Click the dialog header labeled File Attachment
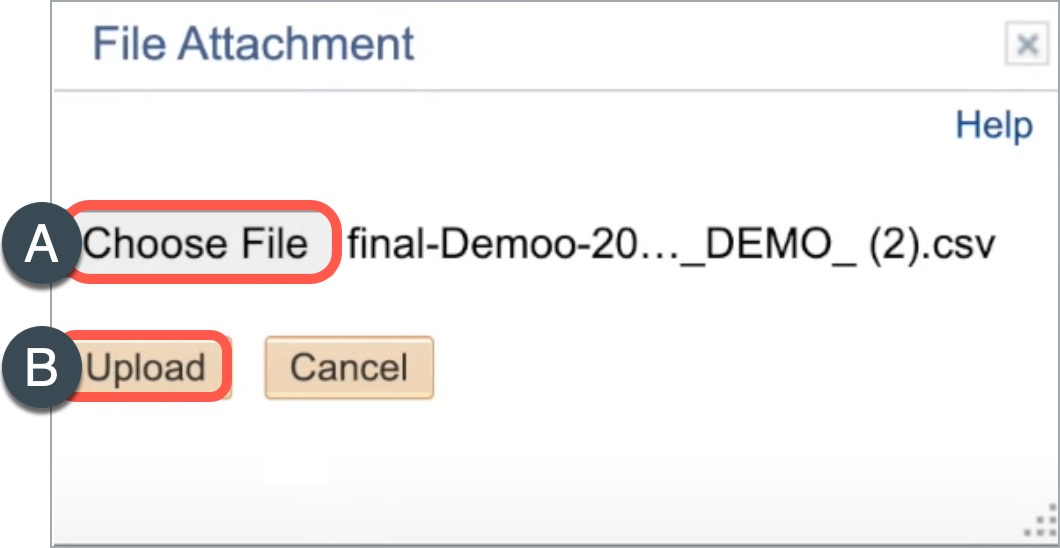Image resolution: width=1060 pixels, height=548 pixels. [253, 45]
